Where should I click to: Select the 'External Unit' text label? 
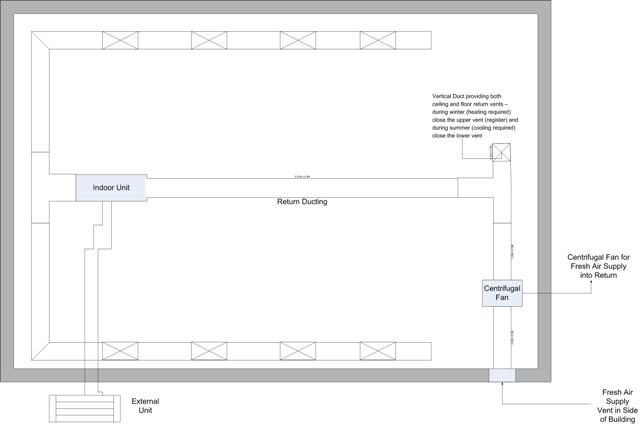tap(145, 406)
